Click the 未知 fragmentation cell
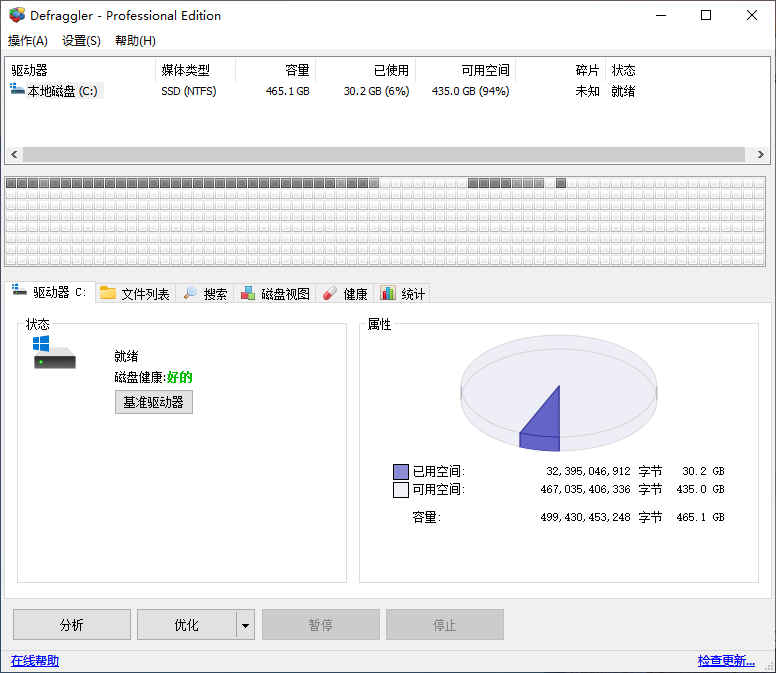 coord(587,91)
